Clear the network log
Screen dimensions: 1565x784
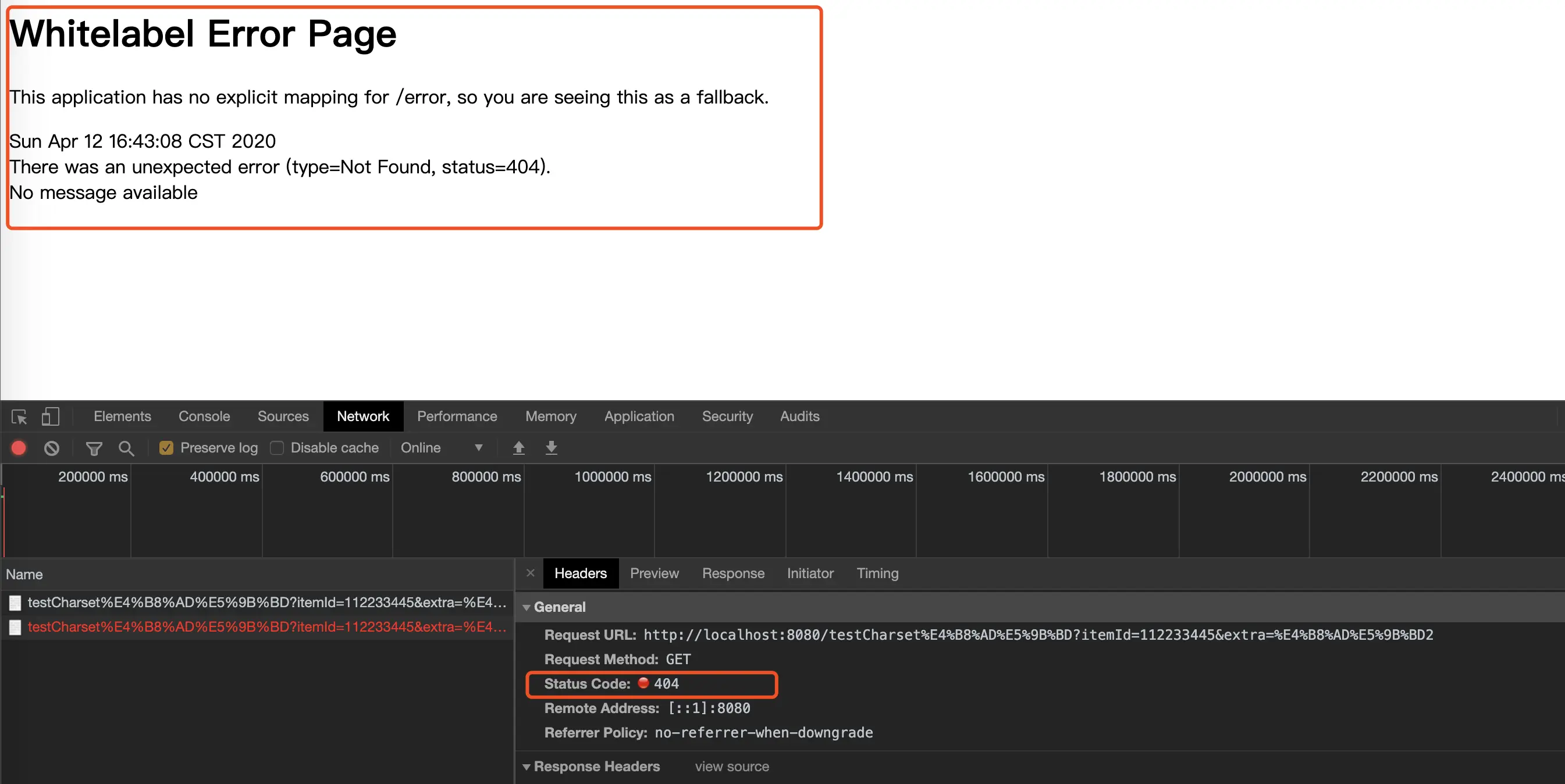(x=52, y=448)
